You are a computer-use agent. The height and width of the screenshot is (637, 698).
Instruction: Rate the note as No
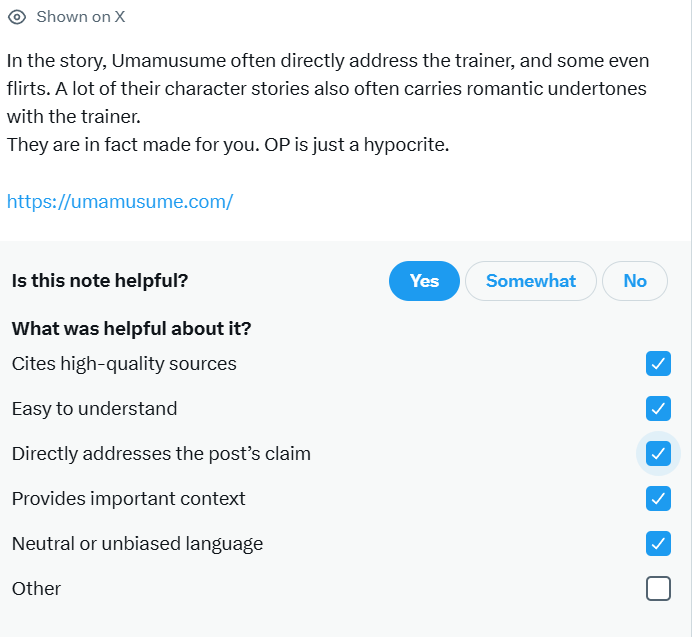click(635, 281)
